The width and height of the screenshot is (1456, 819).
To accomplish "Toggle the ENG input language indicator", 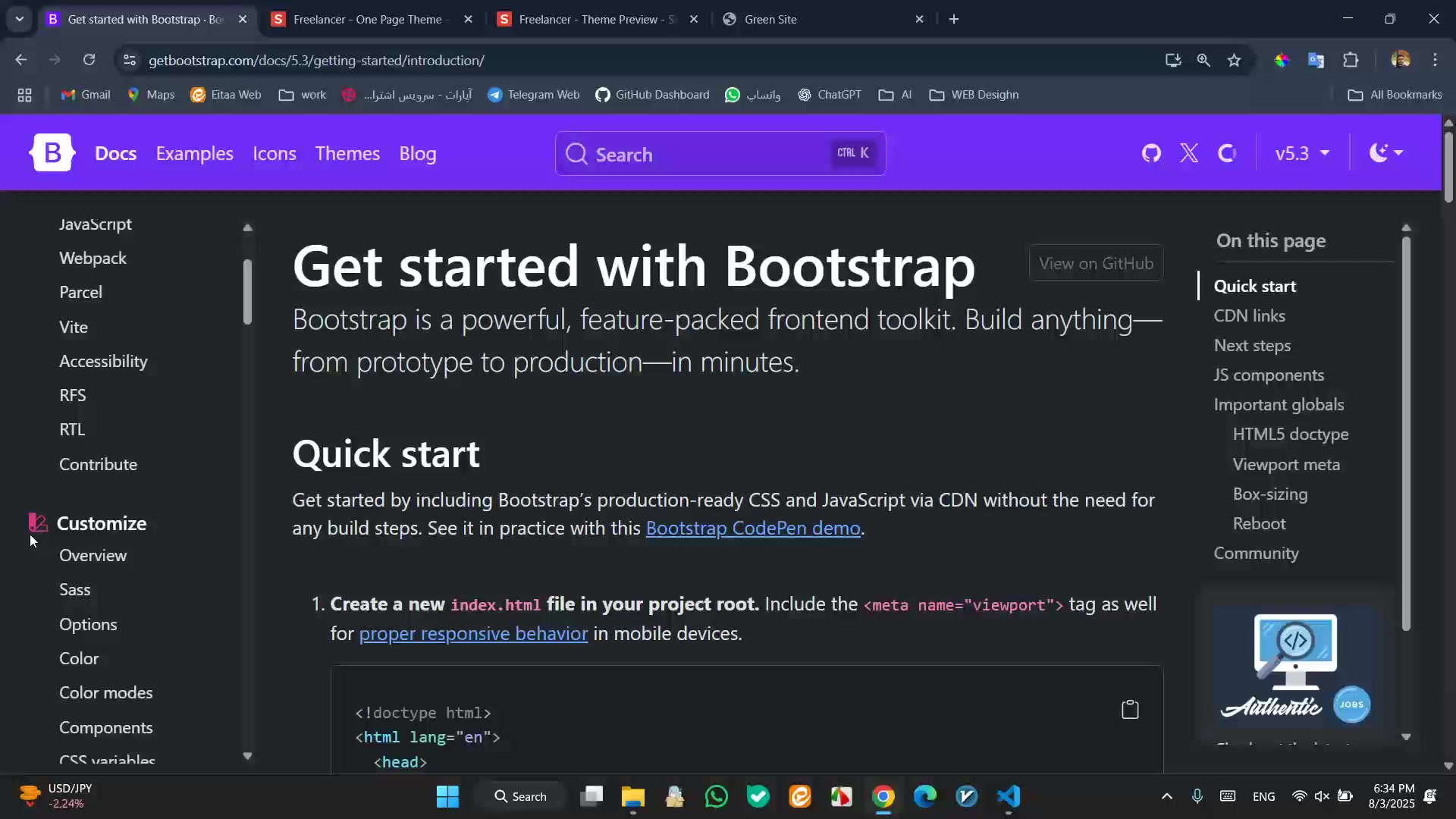I will [x=1263, y=796].
